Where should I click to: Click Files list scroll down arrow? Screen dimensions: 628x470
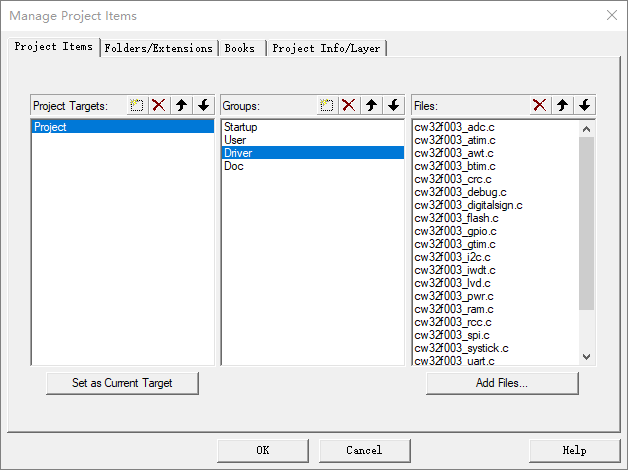point(586,357)
